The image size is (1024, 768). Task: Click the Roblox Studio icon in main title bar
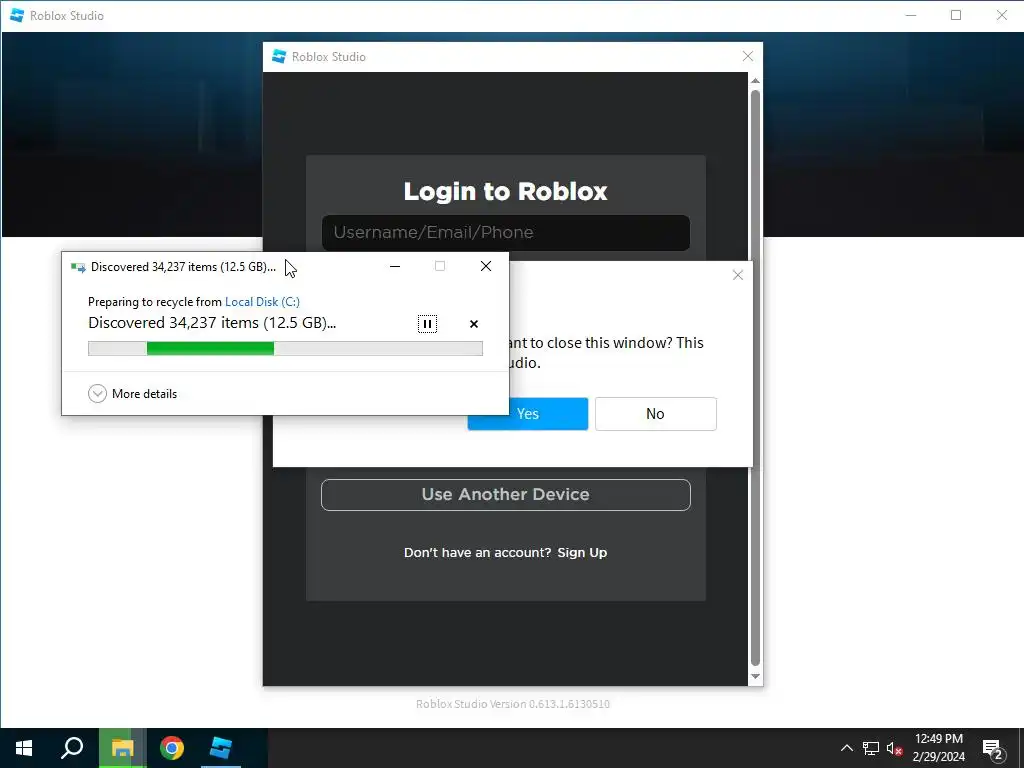(17, 15)
